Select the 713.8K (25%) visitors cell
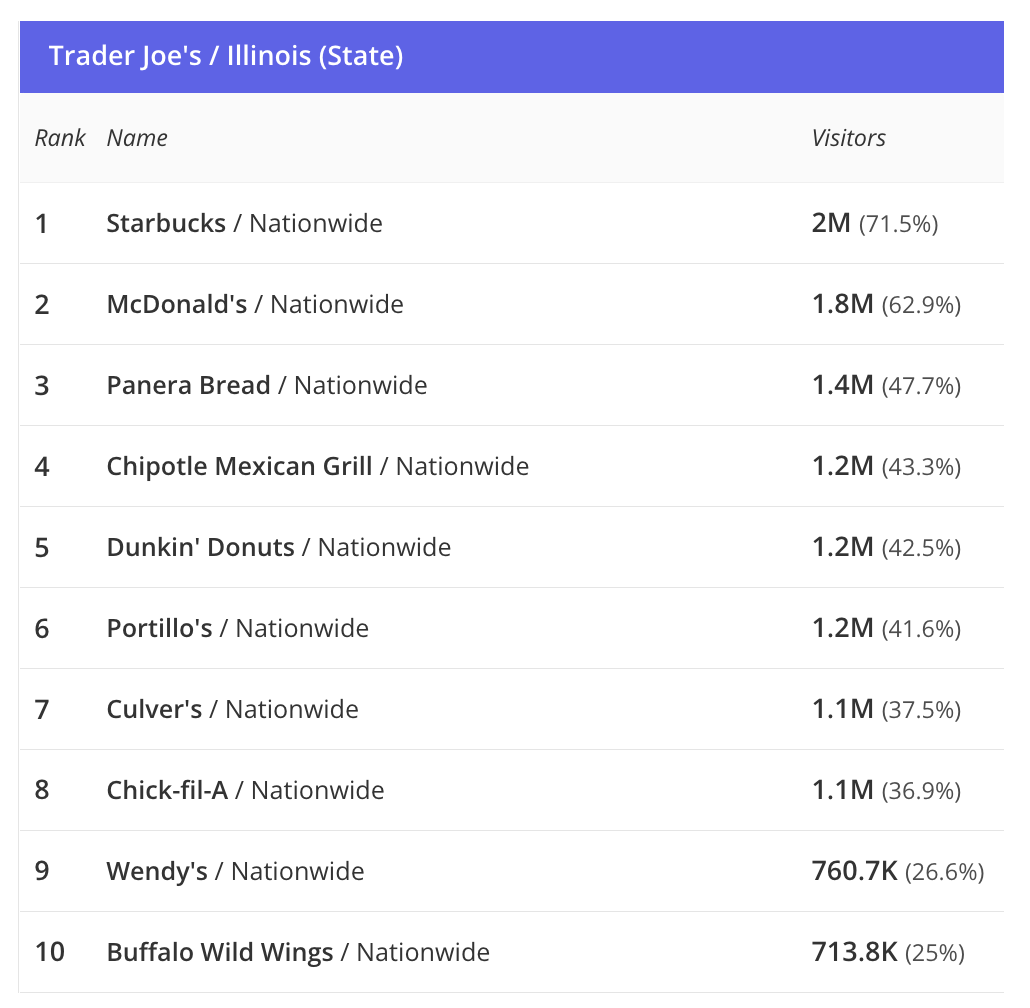The width and height of the screenshot is (1030, 1008). pyautogui.click(x=888, y=952)
